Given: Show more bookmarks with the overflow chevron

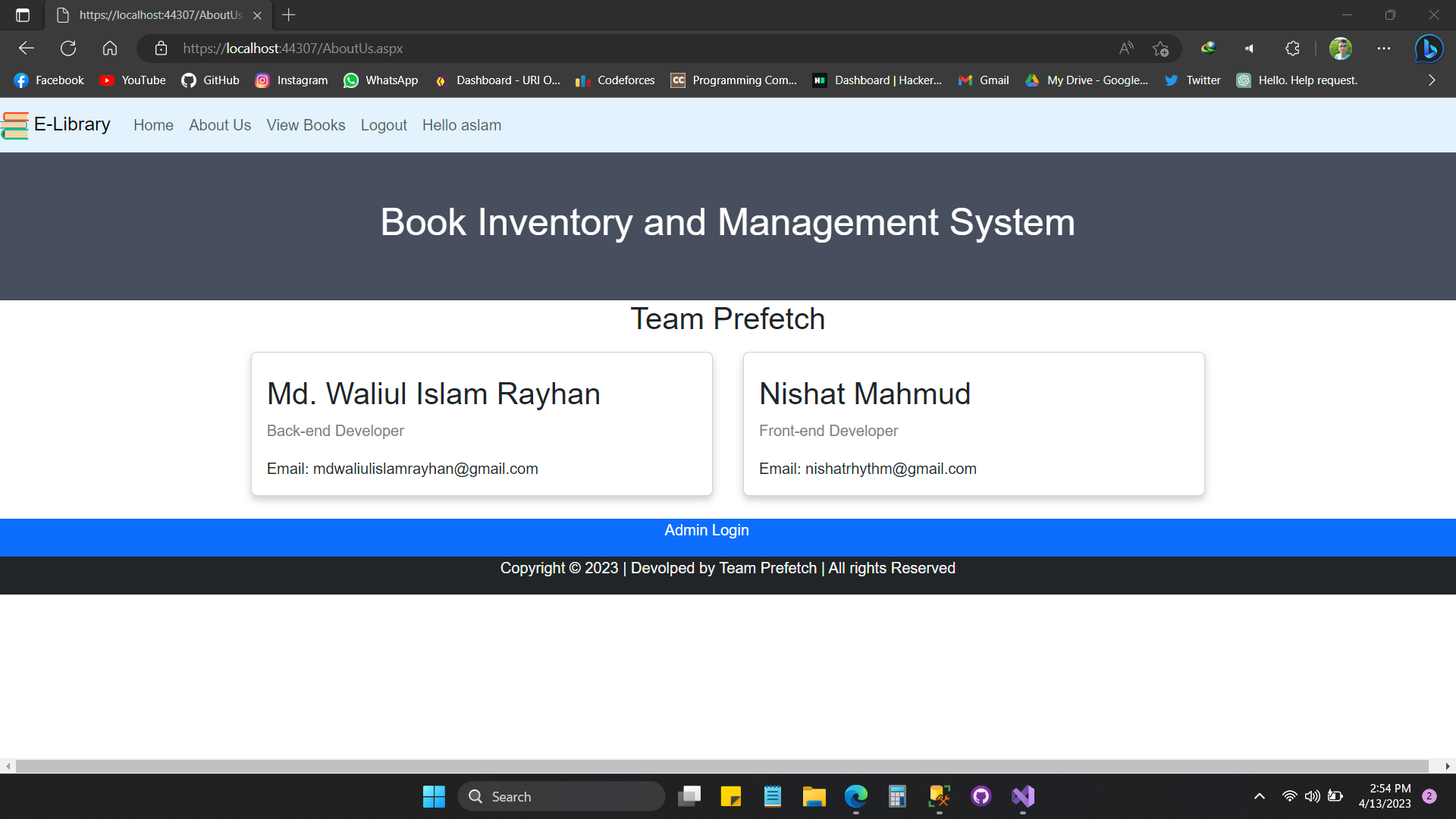Looking at the screenshot, I should (1432, 80).
